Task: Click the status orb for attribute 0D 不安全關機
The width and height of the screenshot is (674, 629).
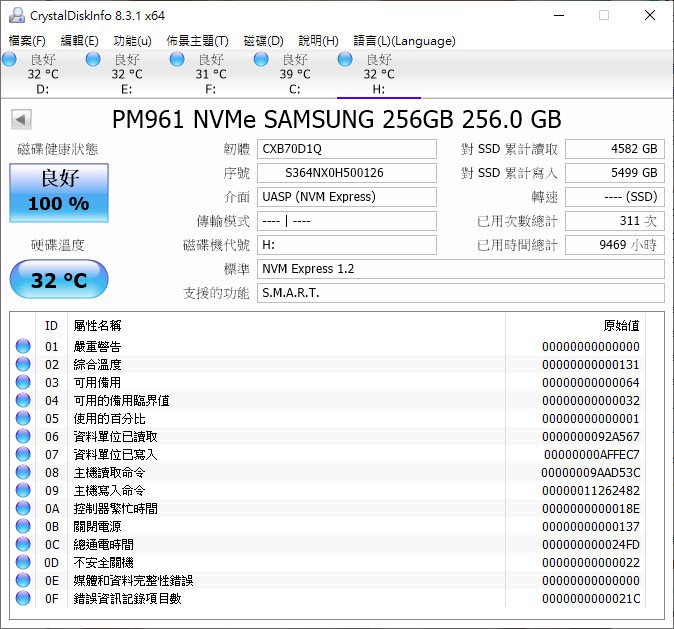Action: click(x=23, y=562)
